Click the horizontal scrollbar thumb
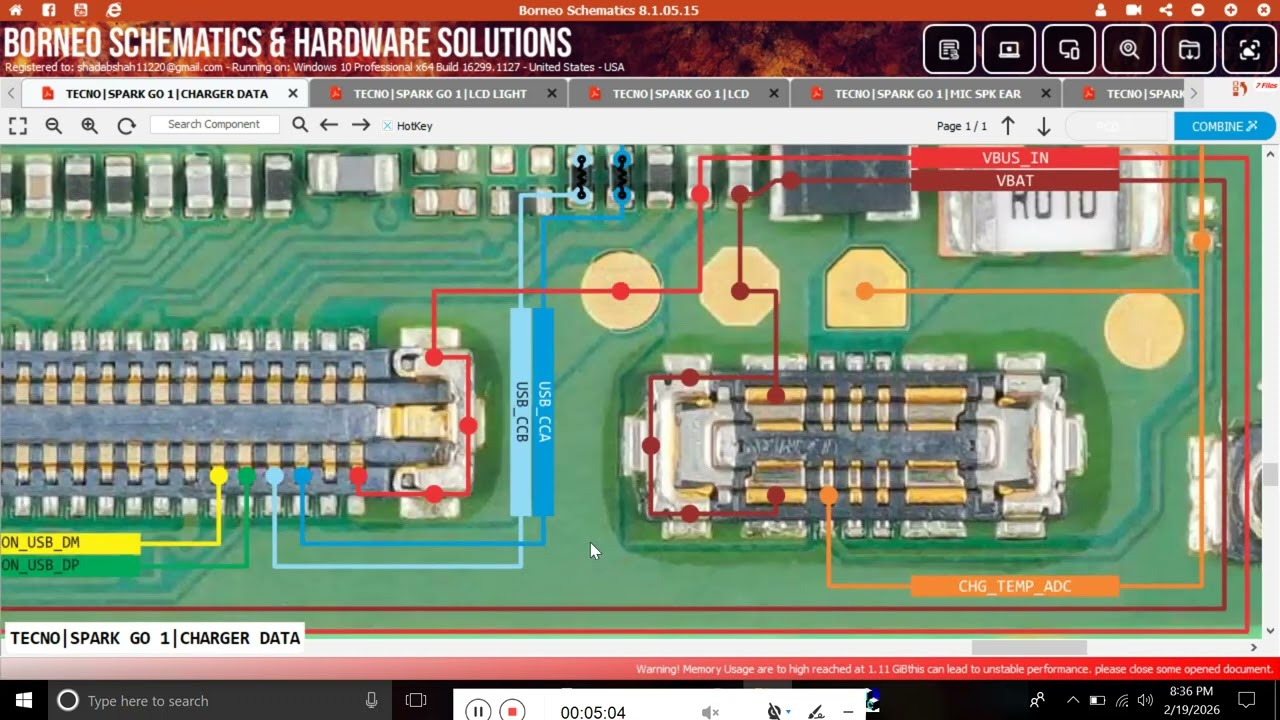Screen dimensions: 1280x720 click(1029, 648)
